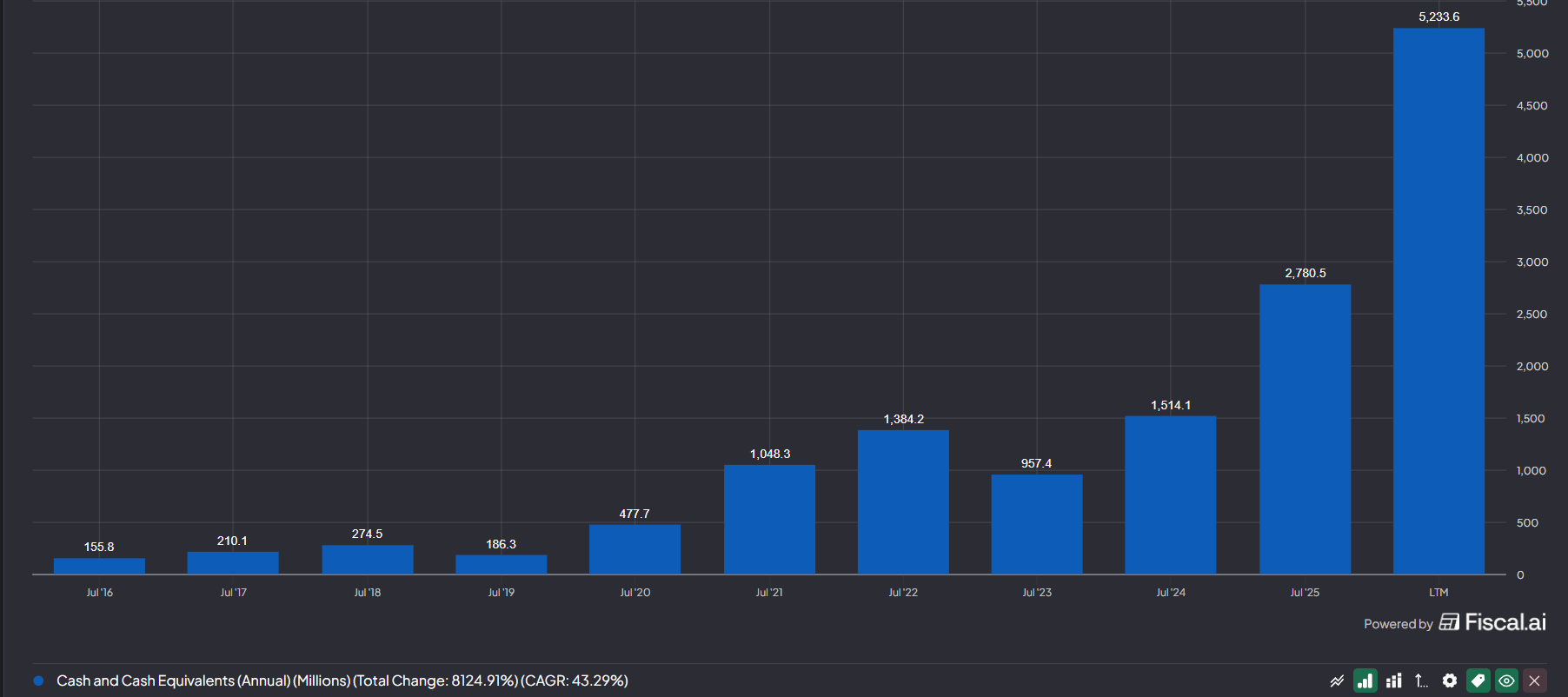Select the Jul '20 bar with 477.7
Screen dimensions: 1568x697
[635, 549]
